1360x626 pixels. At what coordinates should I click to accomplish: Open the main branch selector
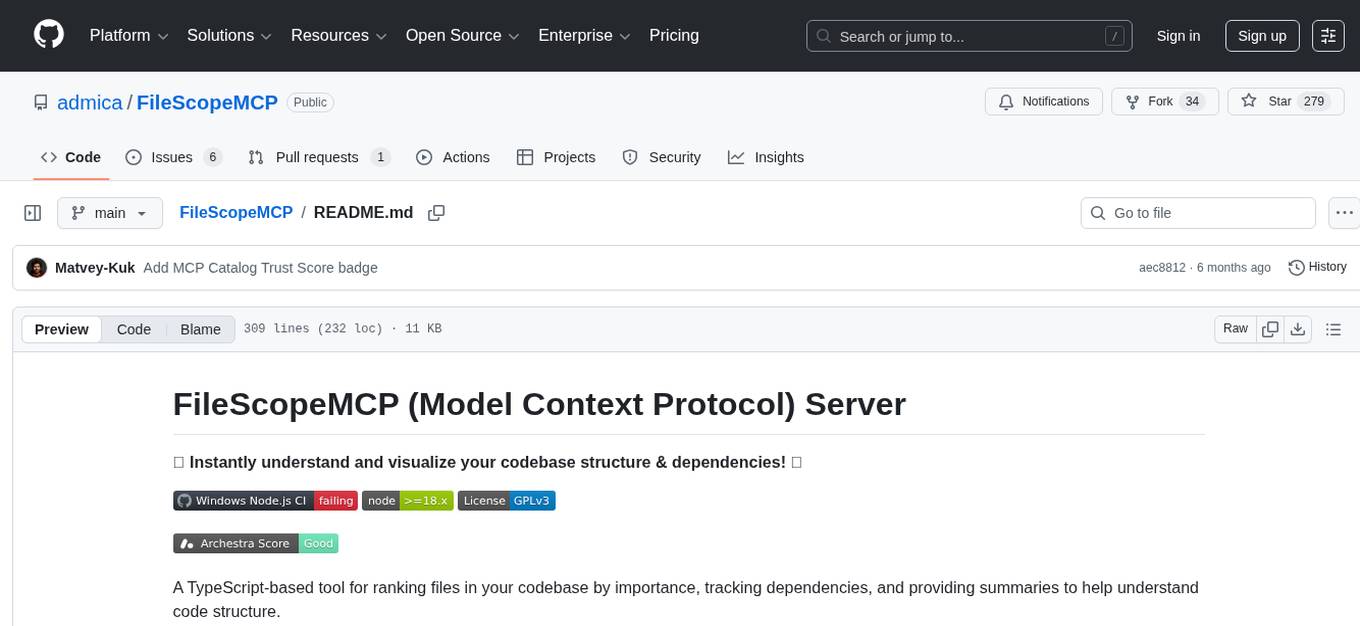[110, 212]
